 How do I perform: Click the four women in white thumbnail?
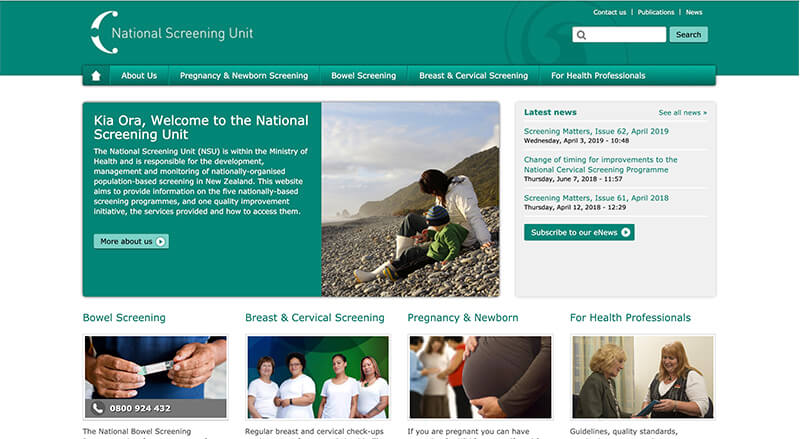(318, 377)
